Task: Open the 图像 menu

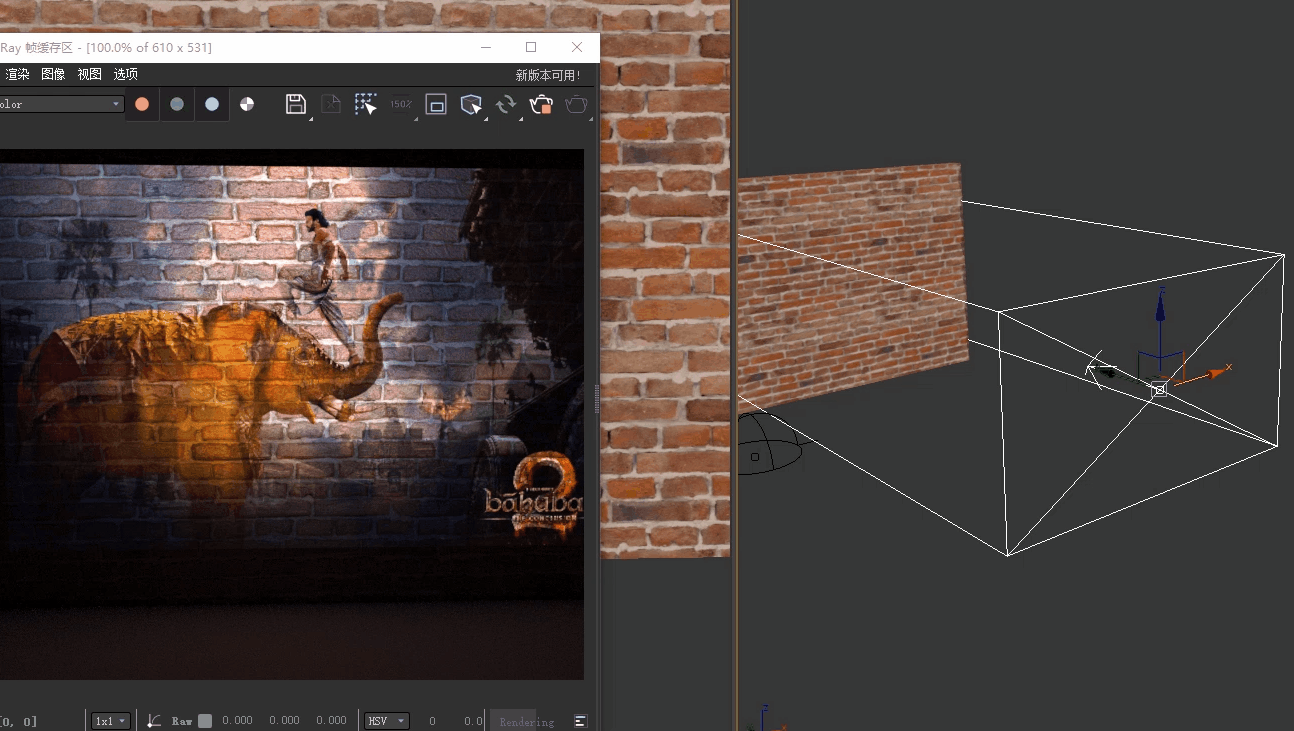Action: 53,74
